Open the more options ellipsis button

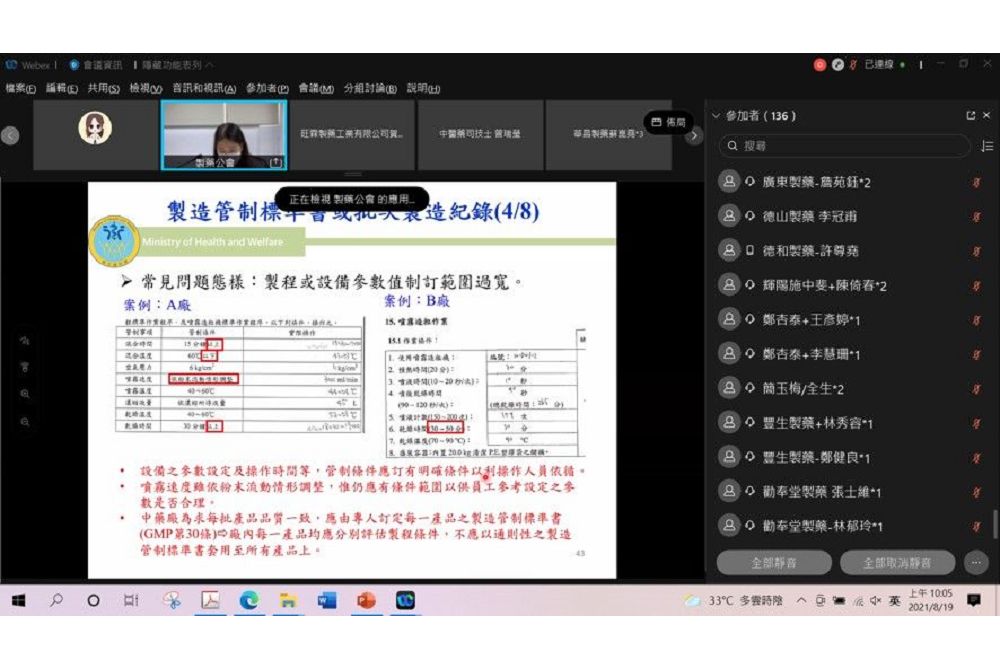[976, 563]
